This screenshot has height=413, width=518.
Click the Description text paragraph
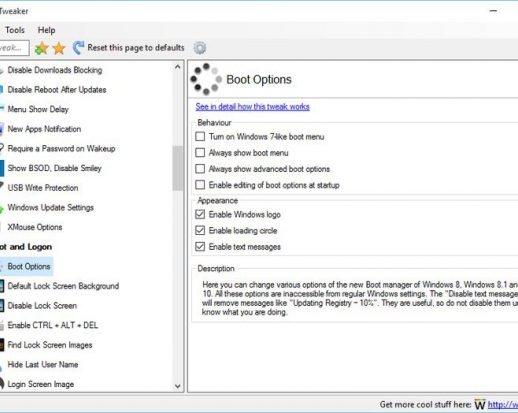click(360, 298)
